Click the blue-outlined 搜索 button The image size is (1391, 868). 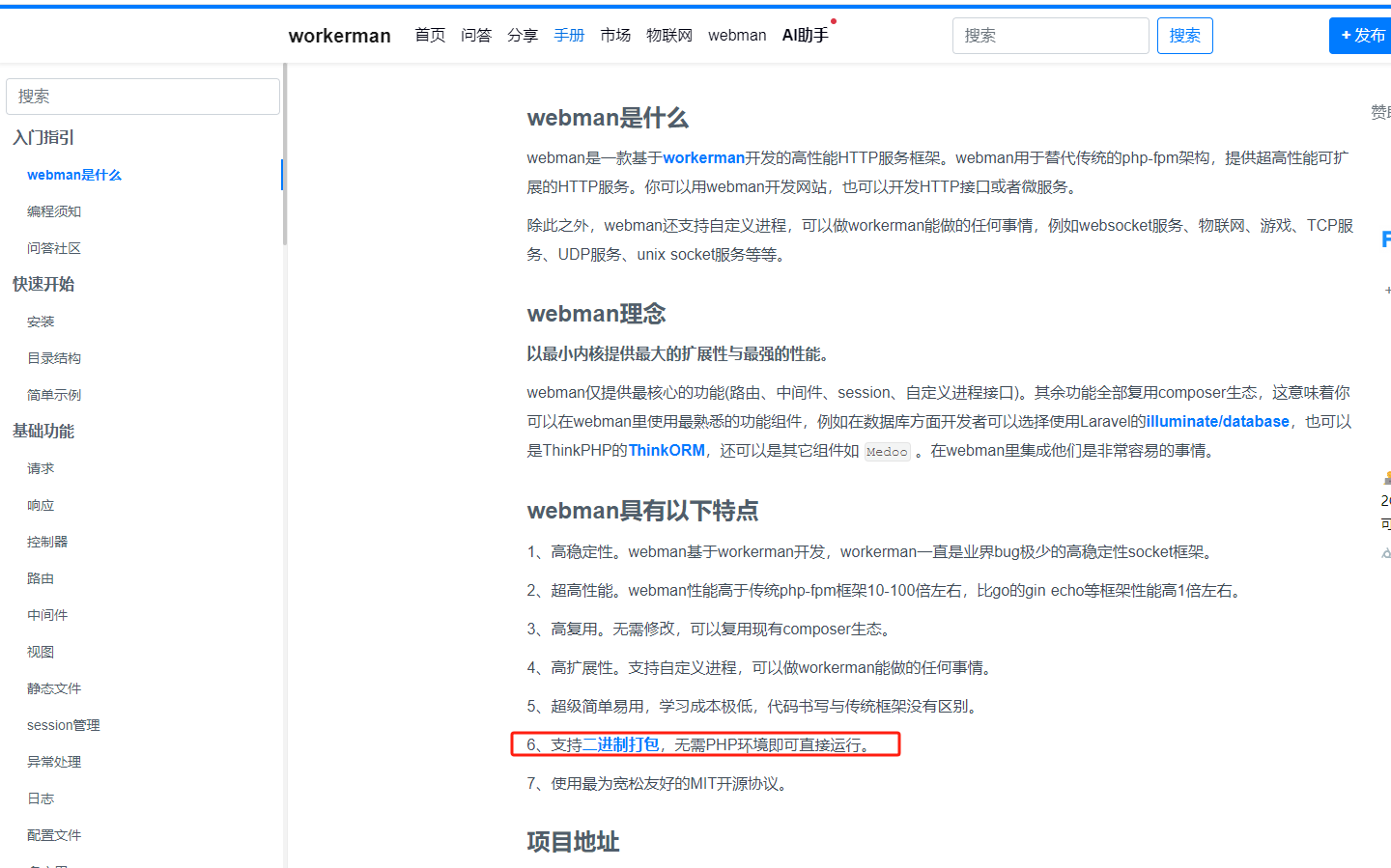[1185, 36]
